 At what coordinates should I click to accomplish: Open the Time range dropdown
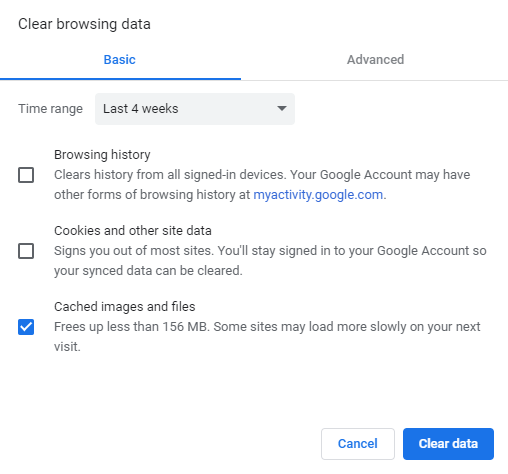click(195, 109)
